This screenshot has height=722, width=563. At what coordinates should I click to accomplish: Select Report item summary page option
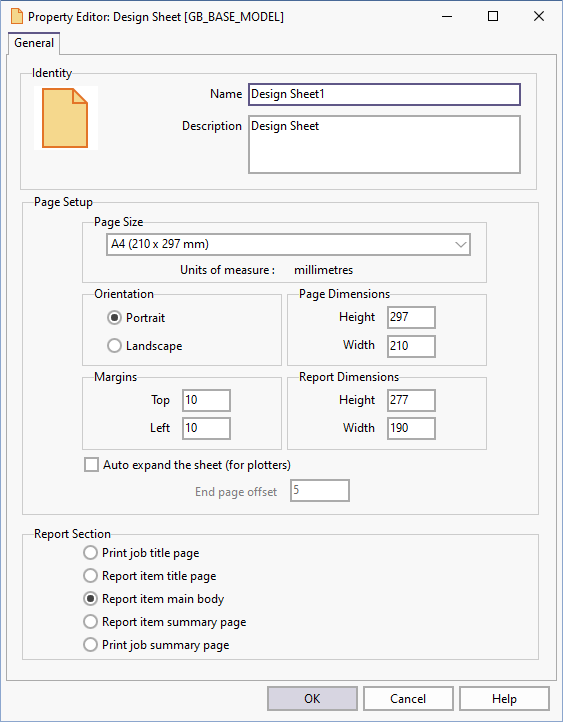click(x=165, y=622)
